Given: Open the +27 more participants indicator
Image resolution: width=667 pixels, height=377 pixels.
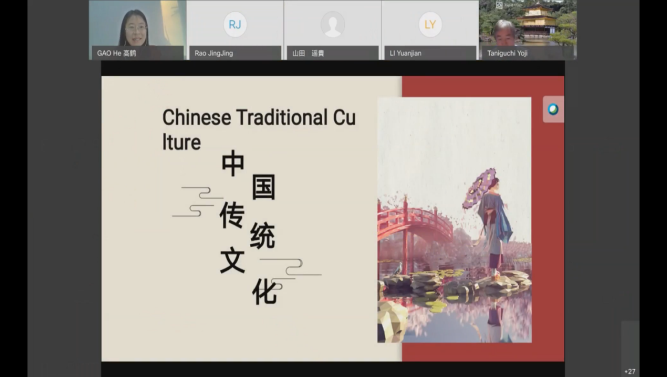Looking at the screenshot, I should [630, 371].
